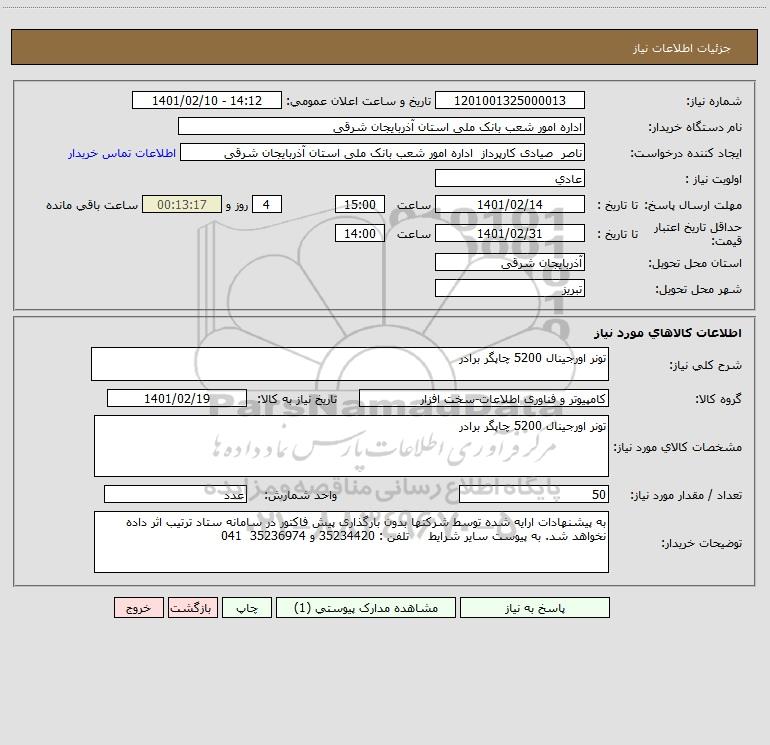Open مشاهده مدارک پیوستی (1) attachments

(366, 607)
